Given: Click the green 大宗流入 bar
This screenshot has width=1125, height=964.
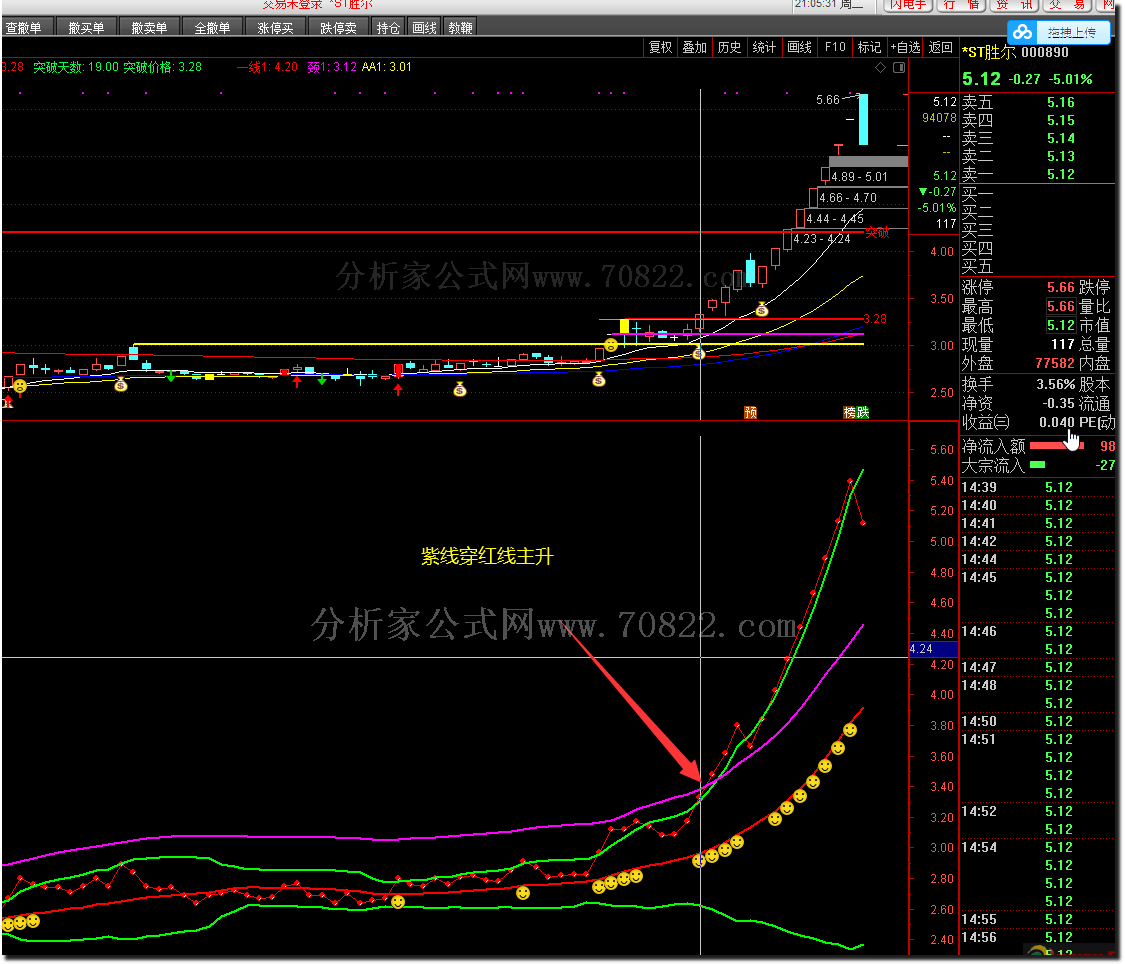Looking at the screenshot, I should pos(1037,465).
